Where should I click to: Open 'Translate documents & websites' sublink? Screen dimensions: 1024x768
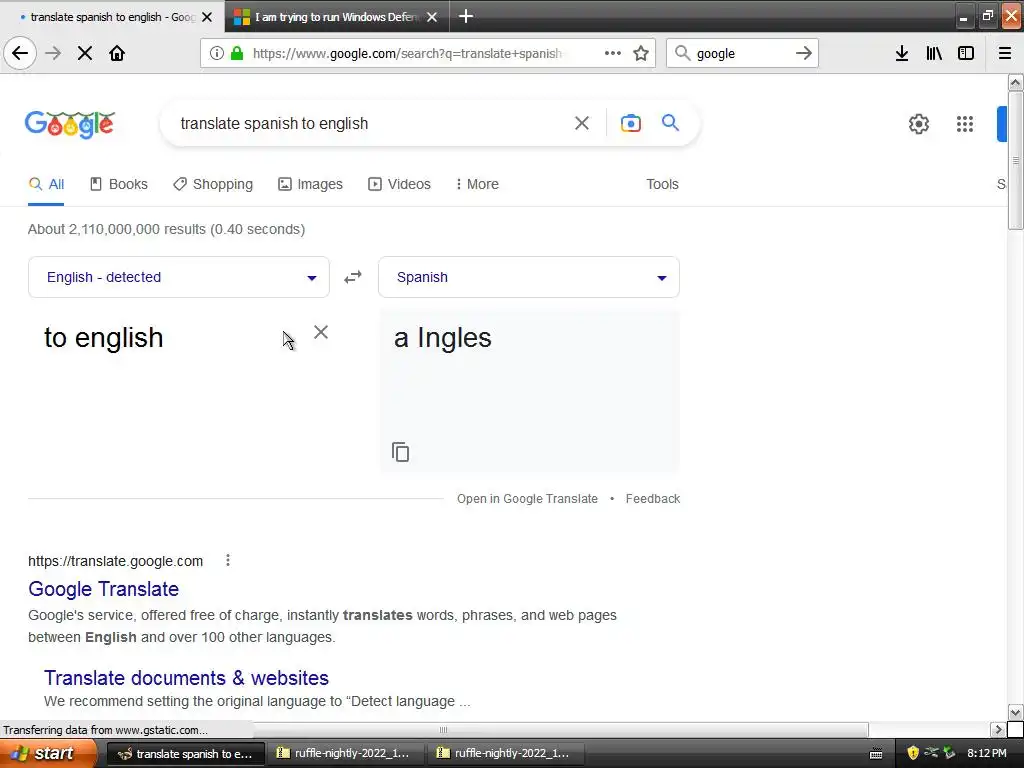pos(186,678)
